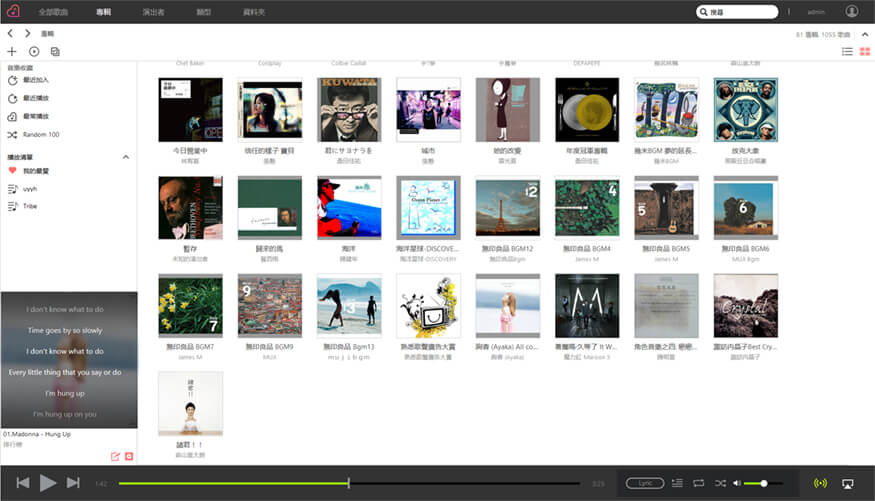This screenshot has height=501, width=875.
Task: Click the green broadcast output icon
Action: 820,483
